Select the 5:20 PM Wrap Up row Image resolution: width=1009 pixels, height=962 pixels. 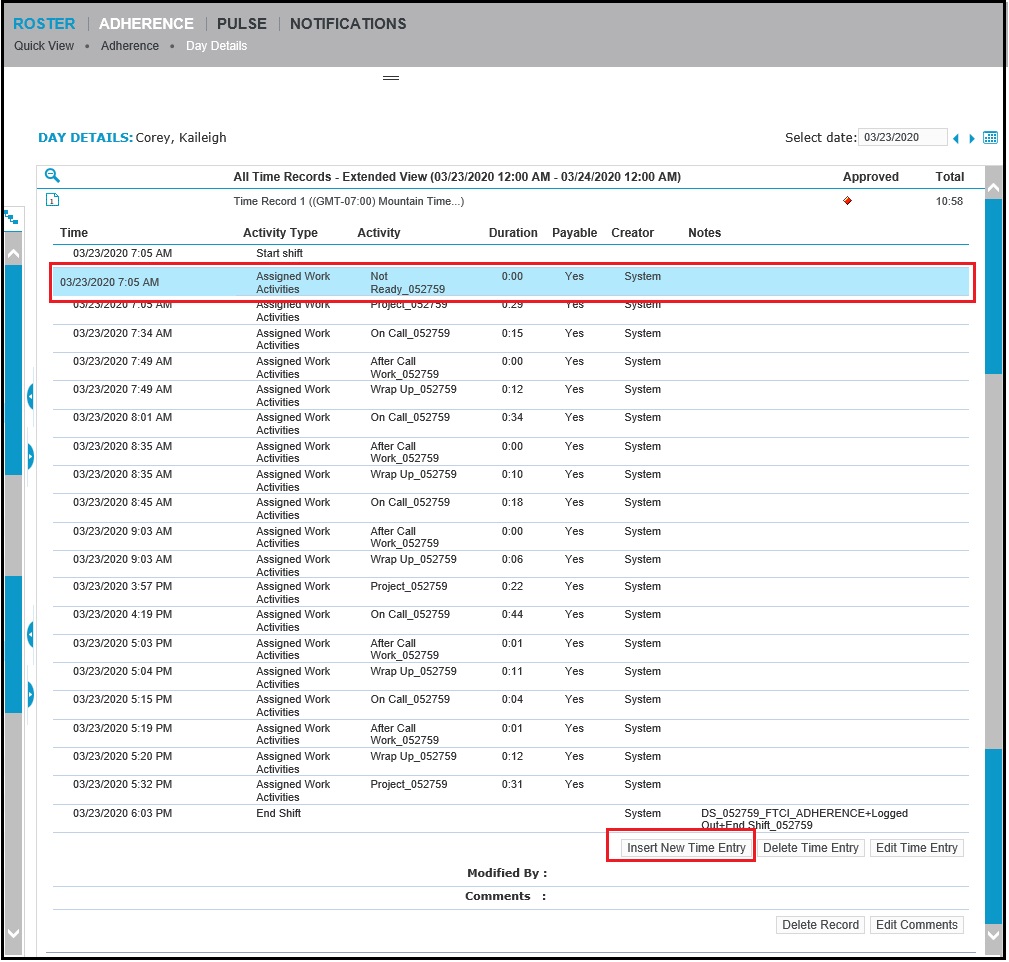click(510, 762)
